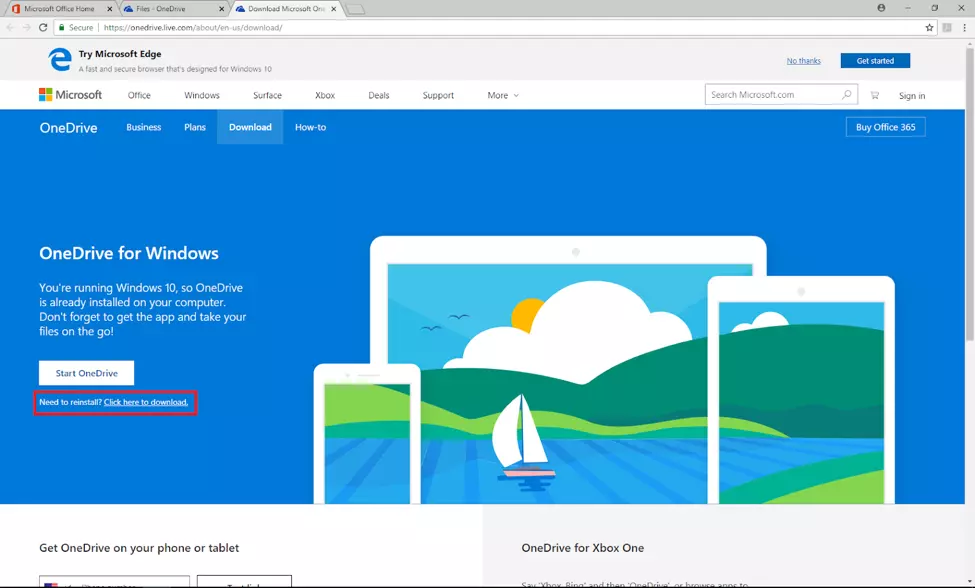975x588 pixels.
Task: Close the Download Microsoft OneDrive tab
Action: 333,9
